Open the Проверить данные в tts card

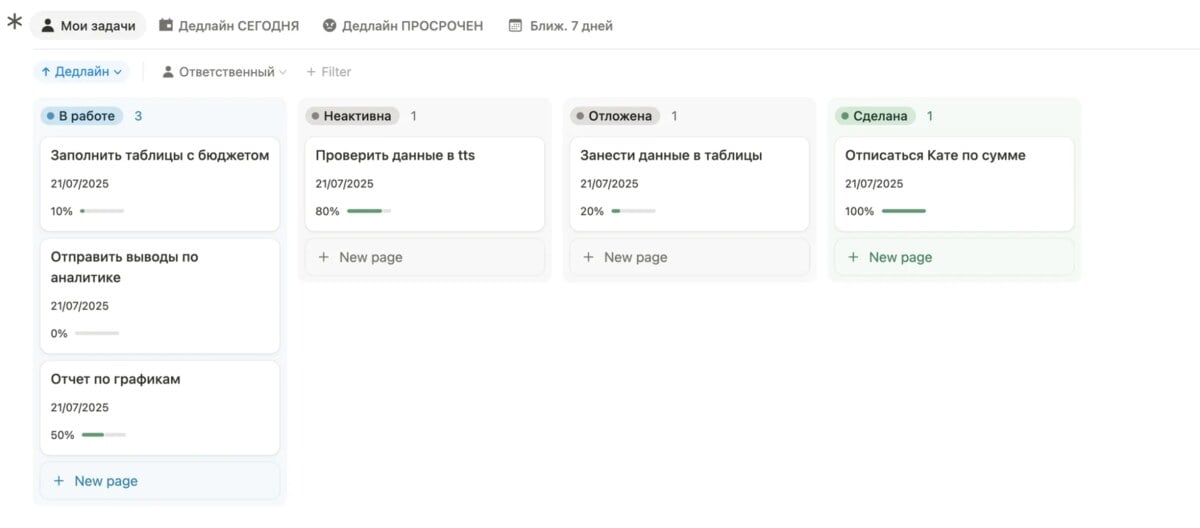(x=425, y=184)
